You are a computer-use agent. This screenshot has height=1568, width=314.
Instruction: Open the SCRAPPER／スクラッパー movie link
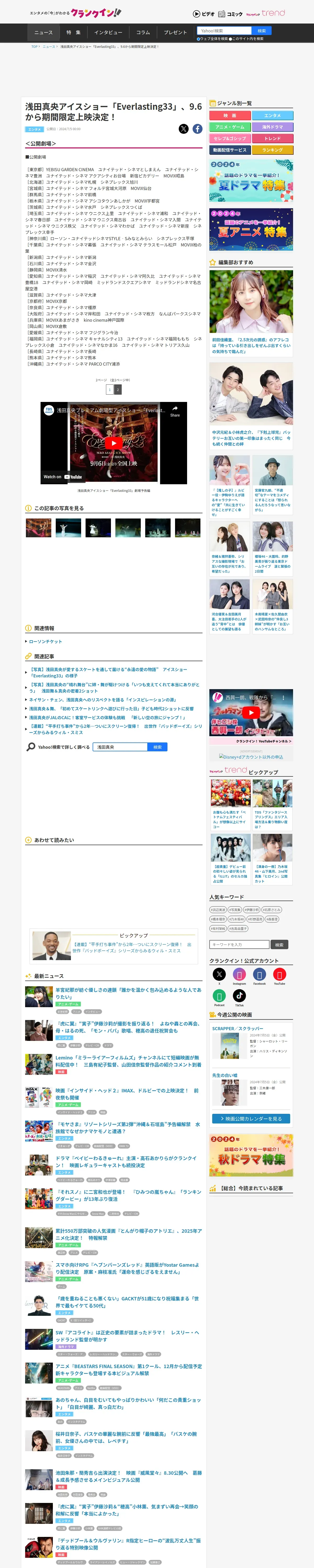point(238,1029)
